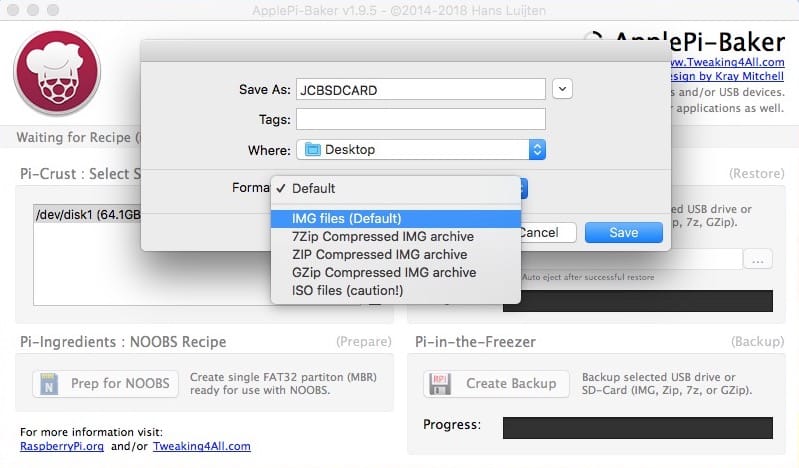Select /dev/disk1 (64.1GB) in the list
The height and width of the screenshot is (468, 799).
(x=88, y=215)
